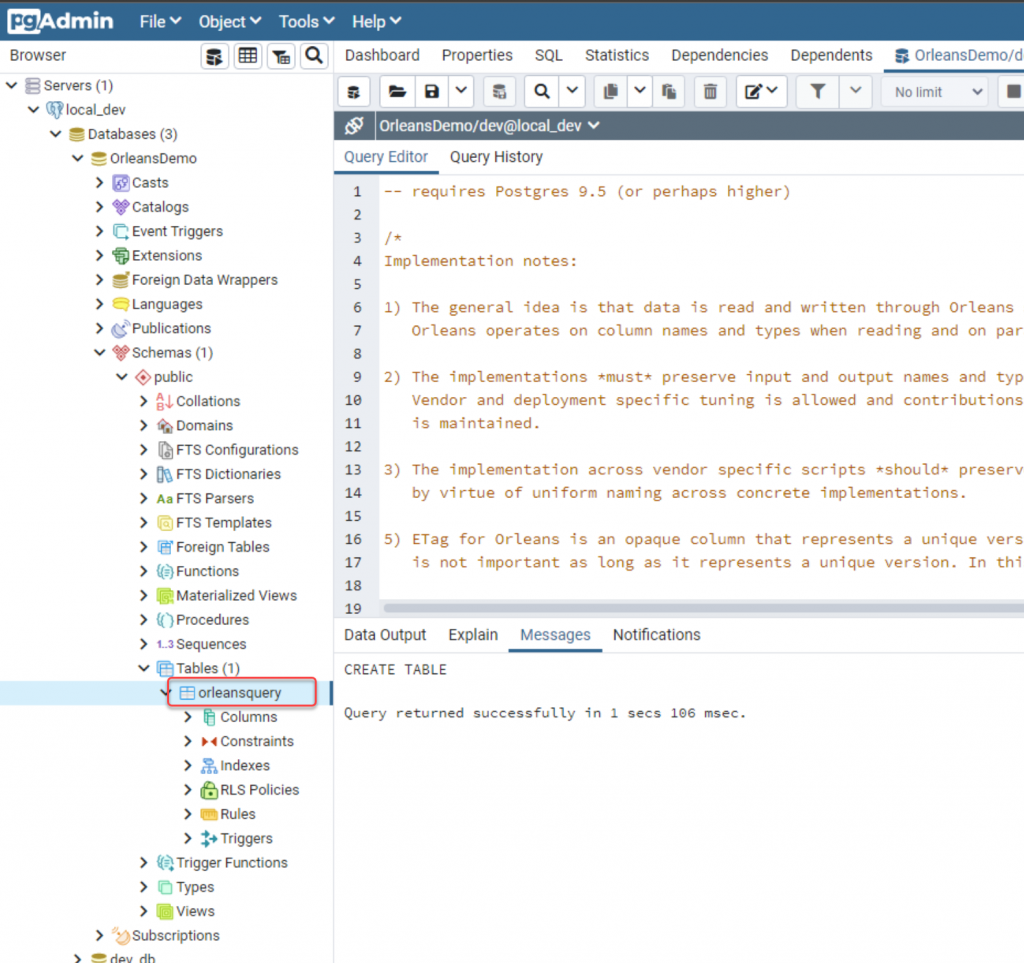Click the connection status icon beside OrleansDemo/dev@local_dev
The width and height of the screenshot is (1024, 963).
click(x=354, y=126)
